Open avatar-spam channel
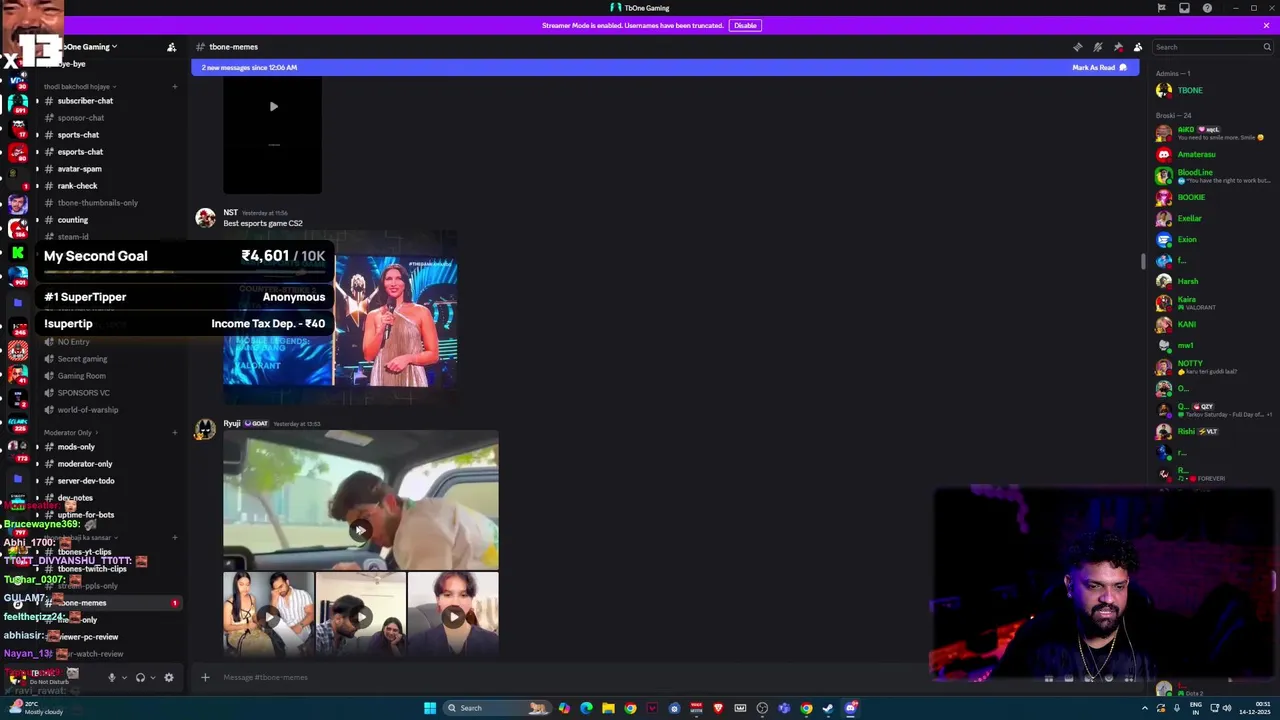This screenshot has height=720, width=1280. 79,169
